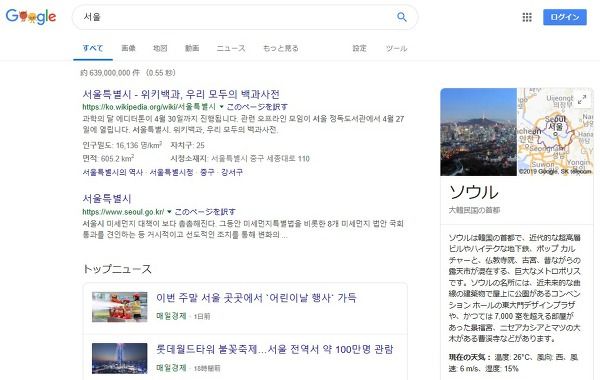Click the Google doodle logo
The width and height of the screenshot is (600, 380).
click(31, 16)
